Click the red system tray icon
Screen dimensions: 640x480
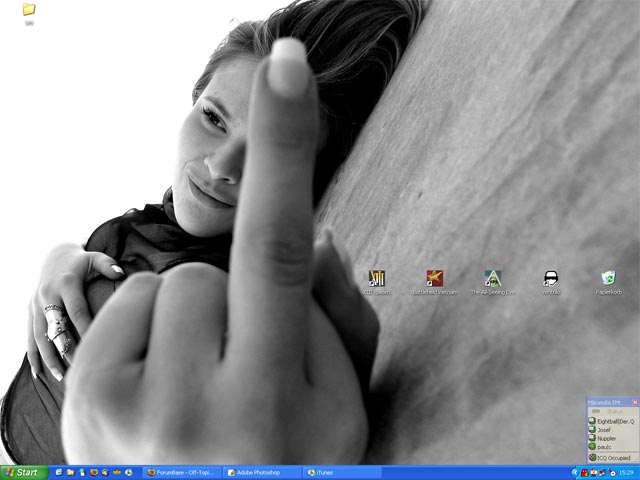tap(584, 473)
